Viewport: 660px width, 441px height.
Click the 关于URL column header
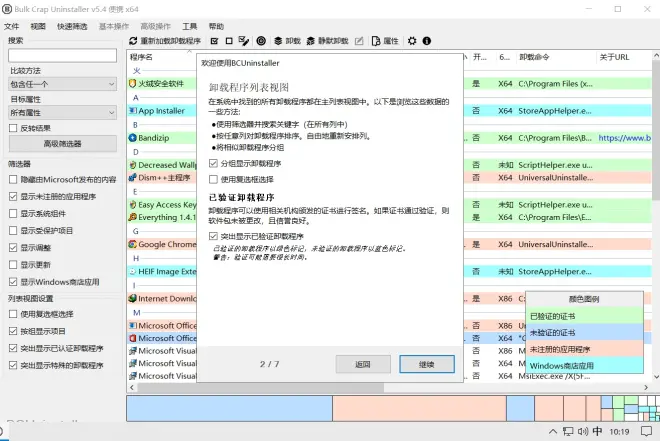tap(614, 57)
